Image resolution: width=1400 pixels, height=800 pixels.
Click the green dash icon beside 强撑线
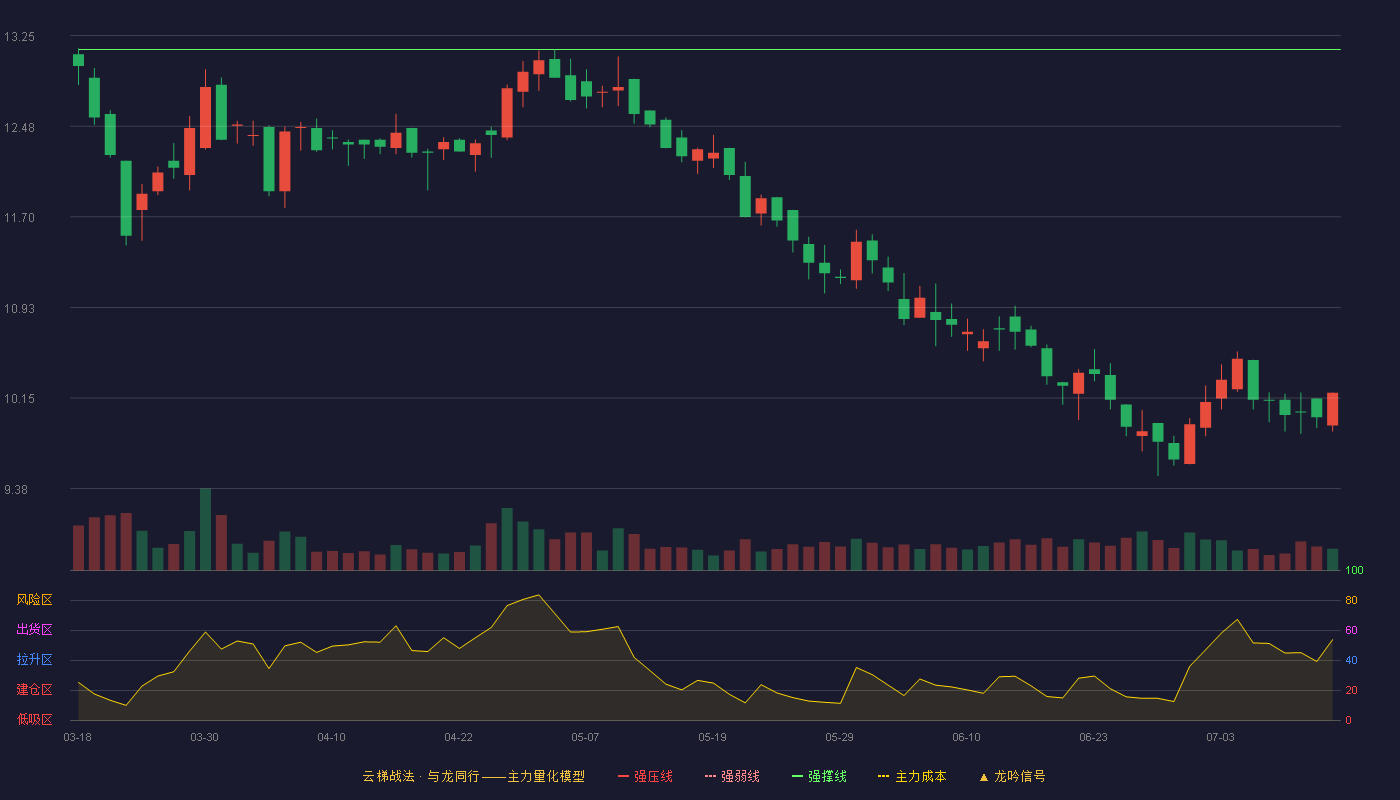coord(797,777)
